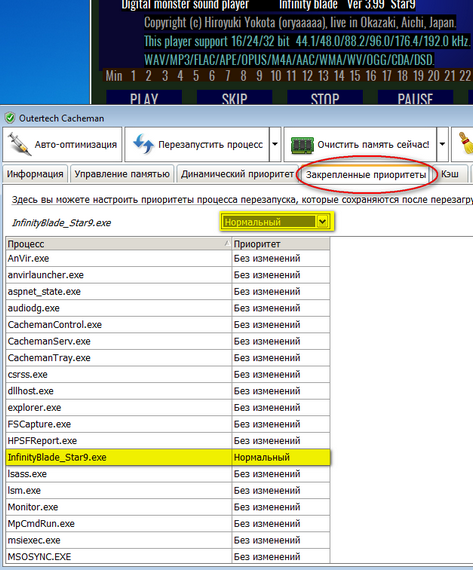Sort by the Приоритет column header

(281, 244)
